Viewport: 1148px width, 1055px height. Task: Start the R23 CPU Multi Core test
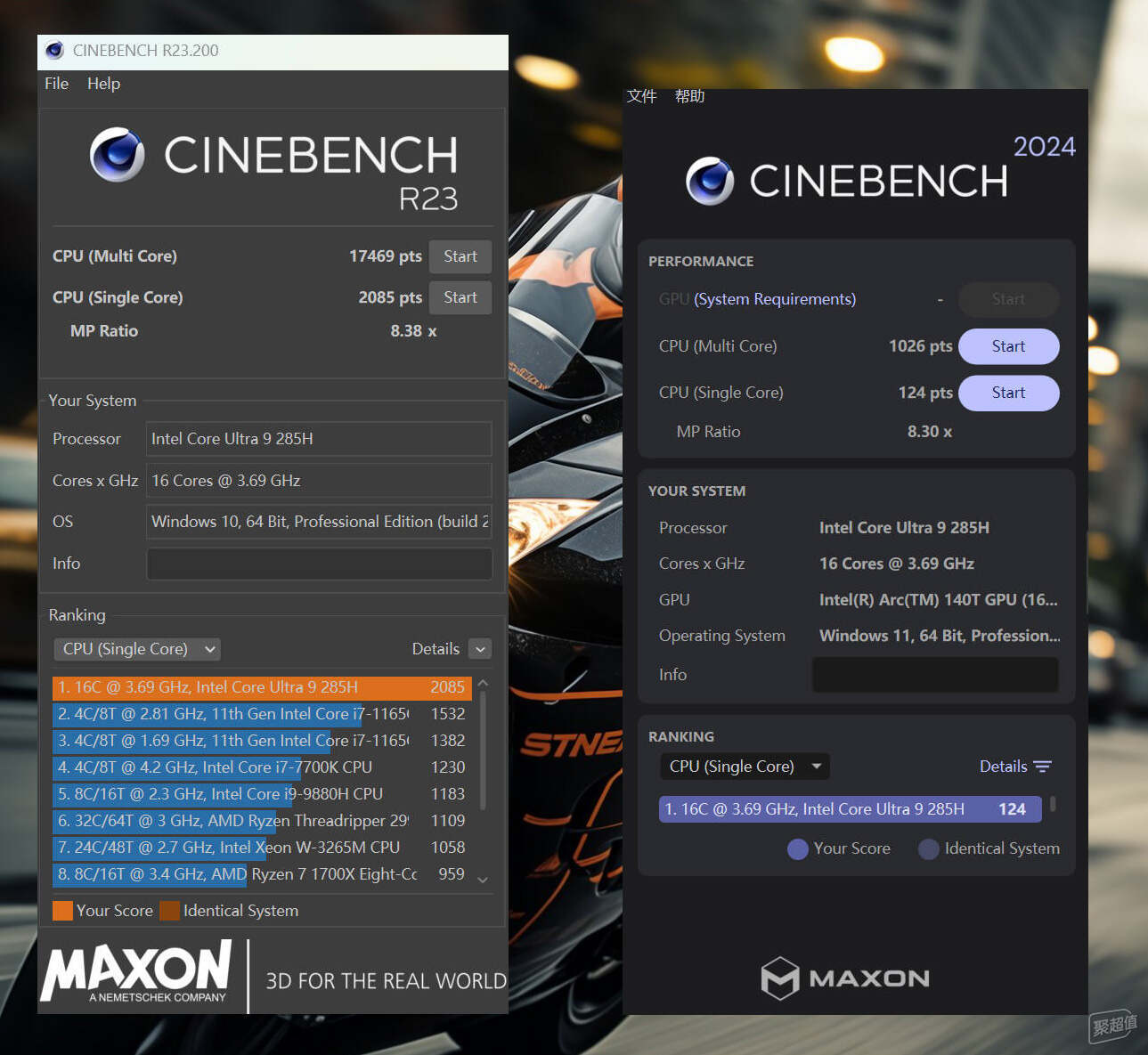pyautogui.click(x=460, y=256)
